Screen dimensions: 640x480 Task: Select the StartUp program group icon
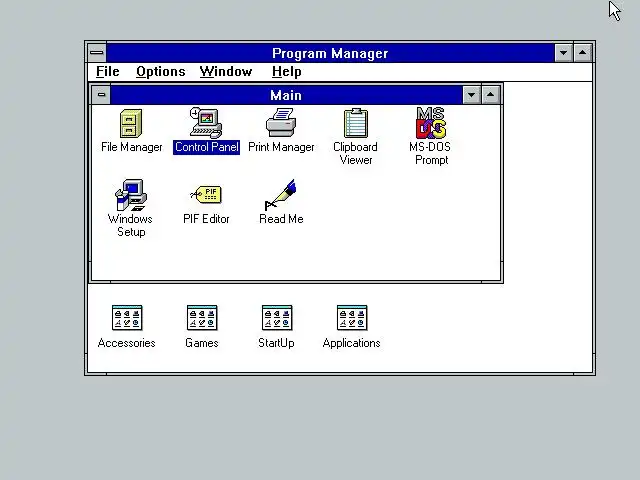click(x=277, y=318)
